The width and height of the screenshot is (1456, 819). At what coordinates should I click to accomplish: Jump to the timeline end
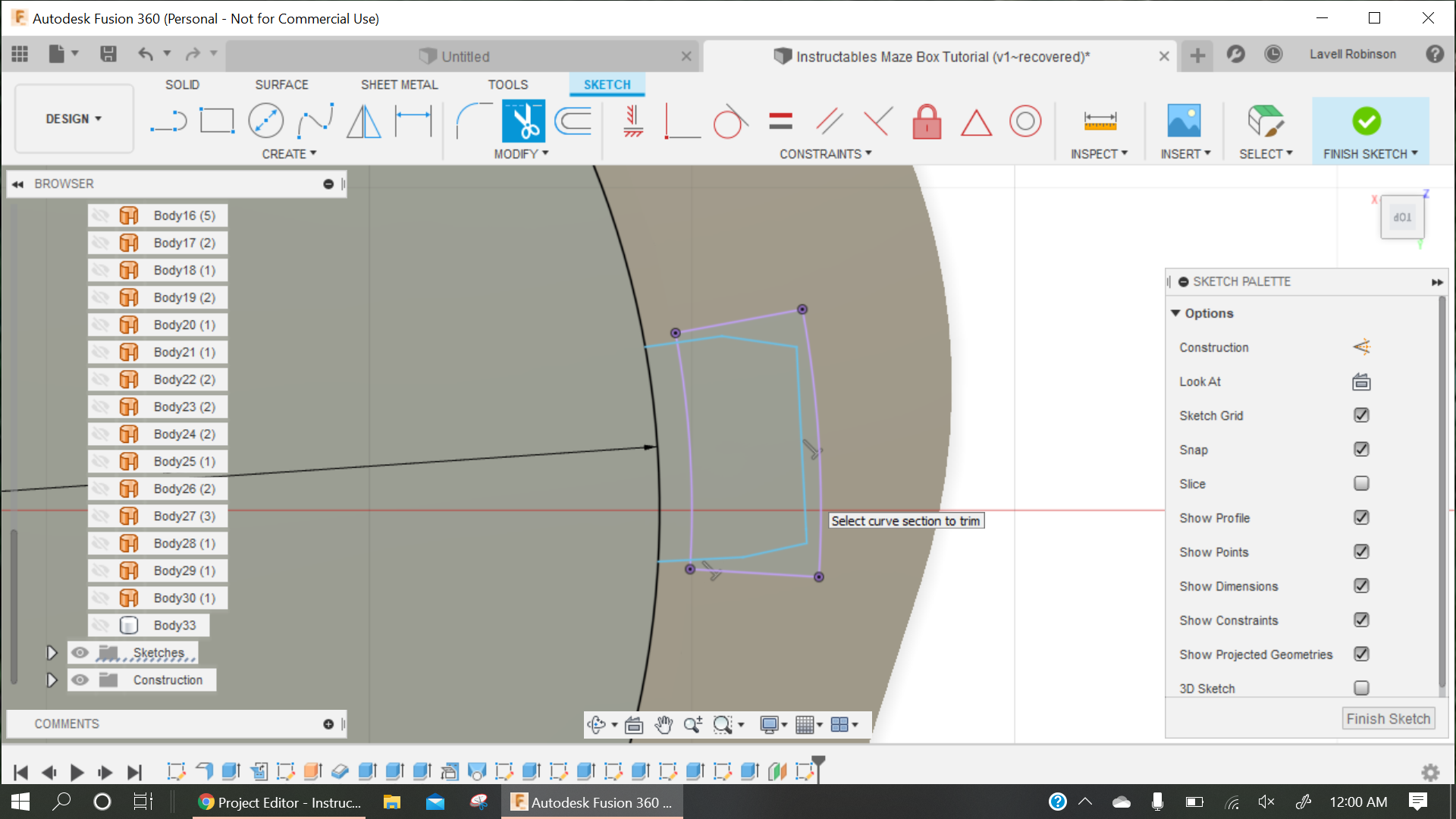[x=134, y=773]
